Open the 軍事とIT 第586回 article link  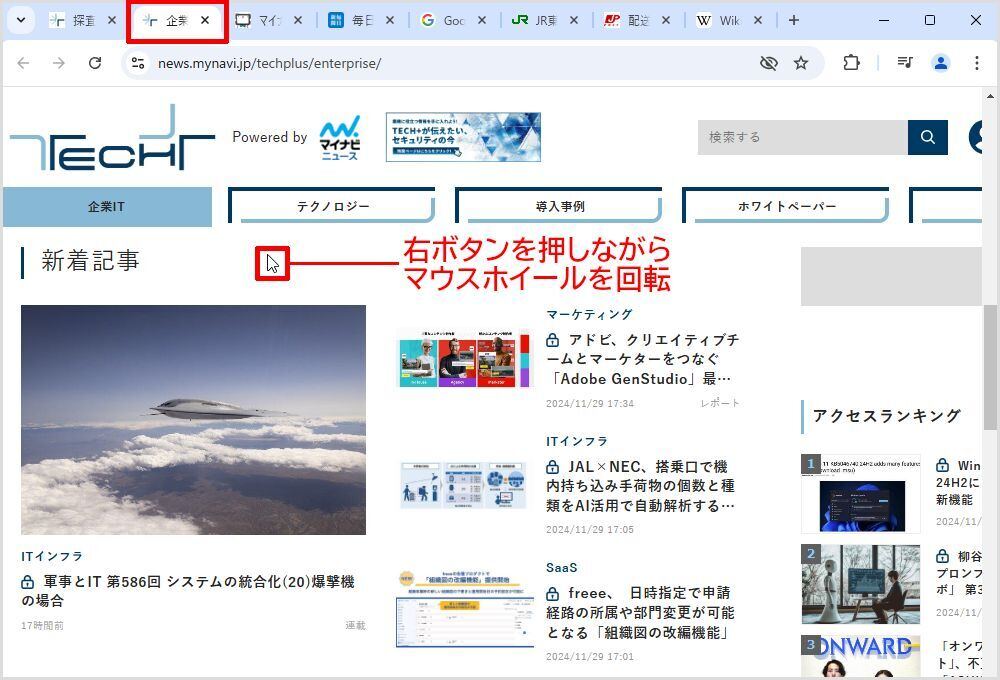coord(188,591)
